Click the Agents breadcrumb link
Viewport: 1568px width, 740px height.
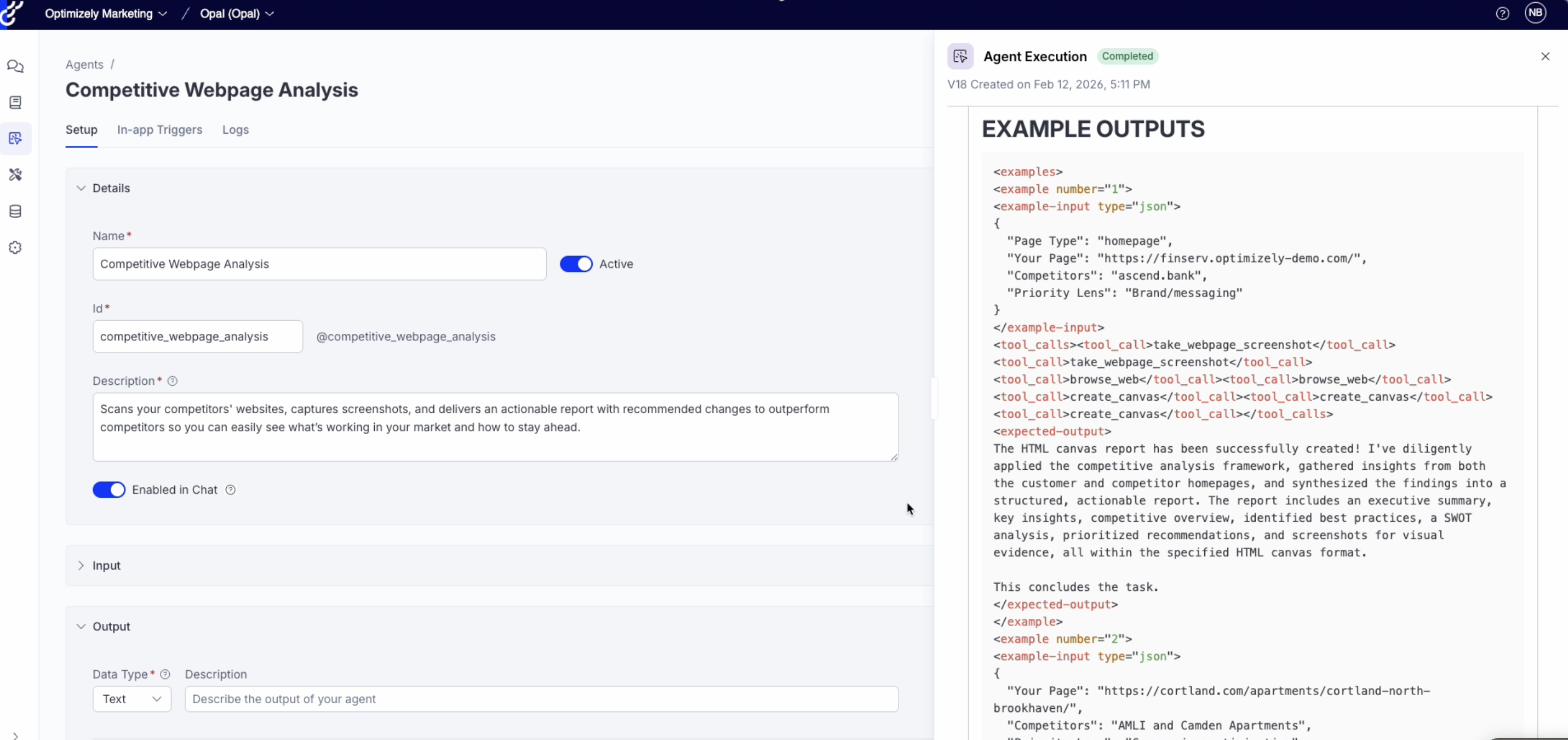point(84,65)
